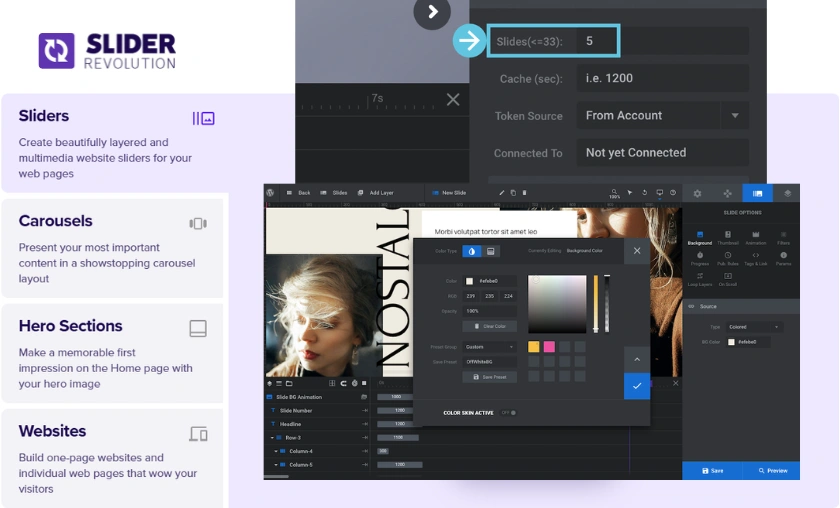Image resolution: width=840 pixels, height=508 pixels.
Task: Click the blue Save button
Action: (712, 470)
